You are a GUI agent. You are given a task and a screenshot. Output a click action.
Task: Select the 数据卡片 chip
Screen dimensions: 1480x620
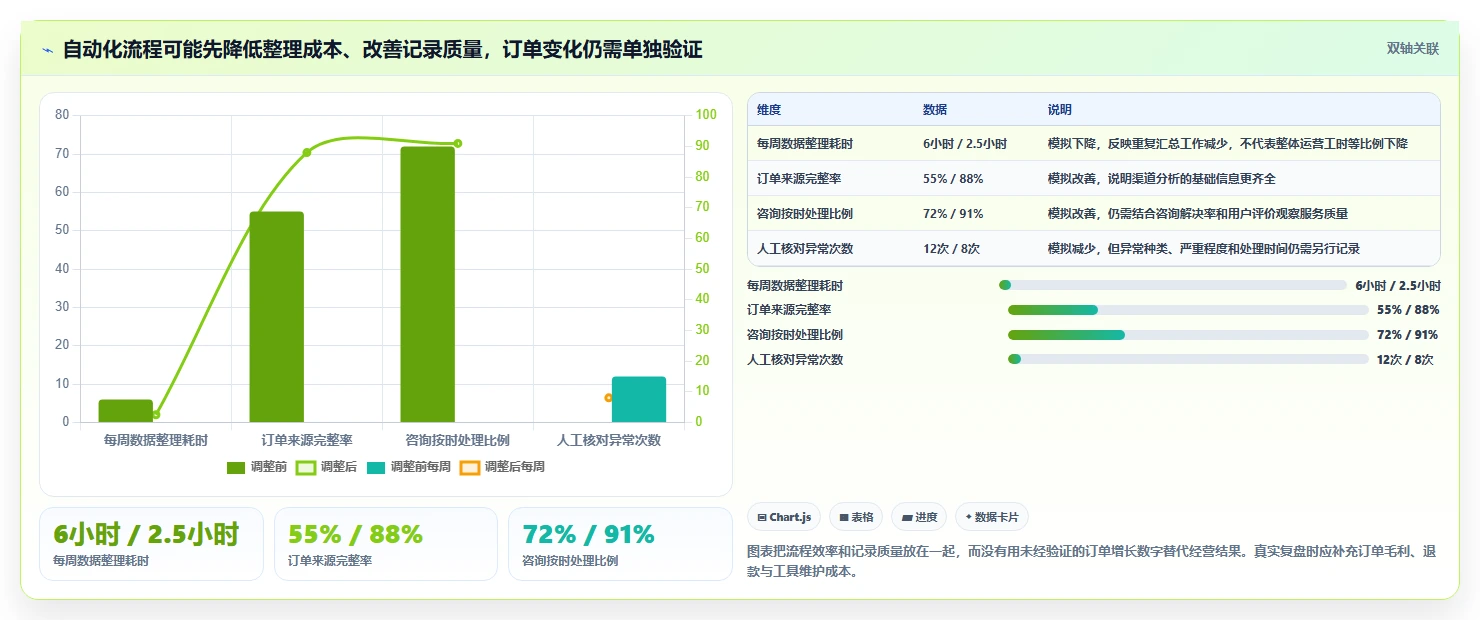point(992,517)
